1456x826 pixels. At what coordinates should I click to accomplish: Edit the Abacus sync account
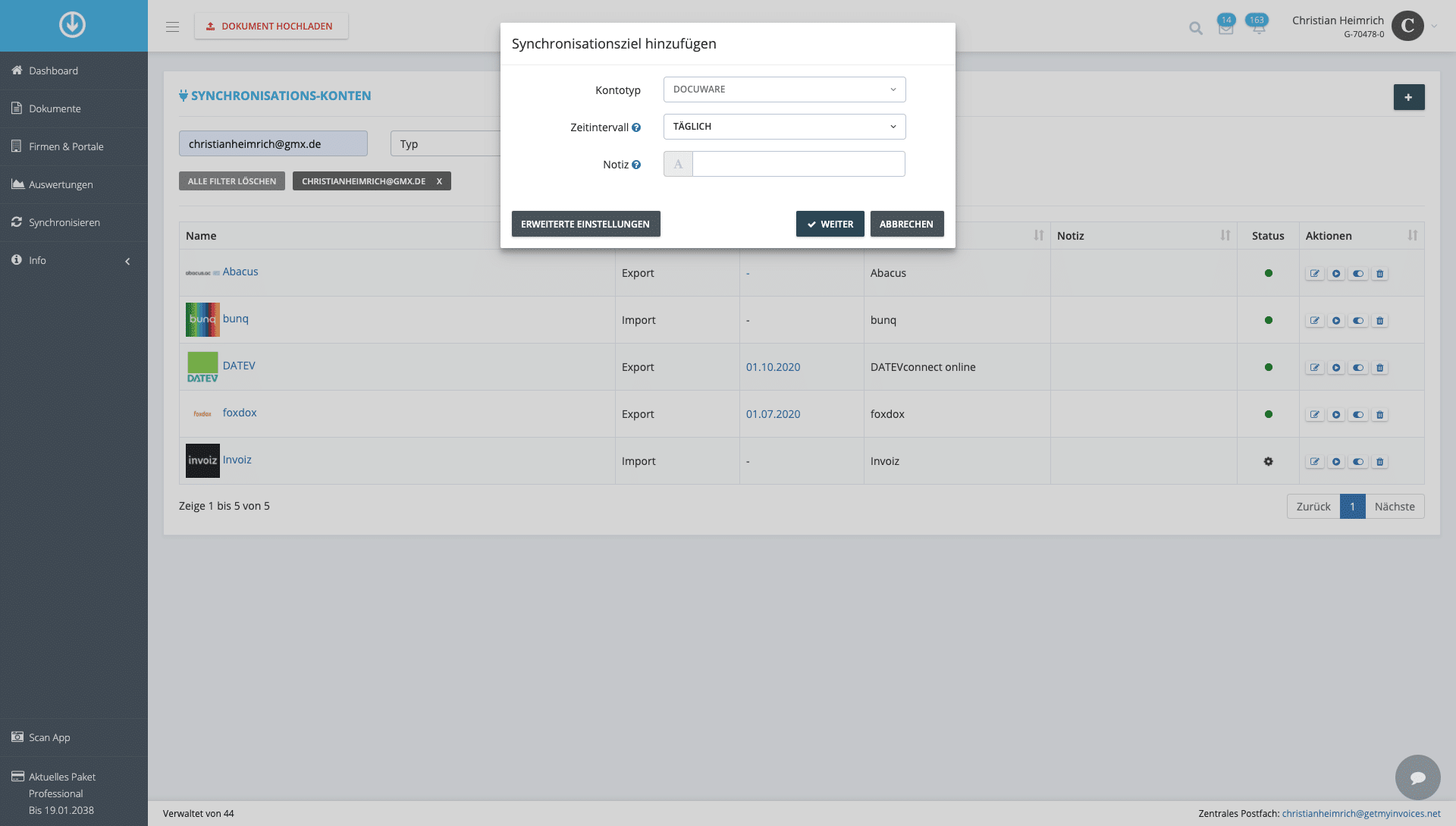[x=1314, y=274]
